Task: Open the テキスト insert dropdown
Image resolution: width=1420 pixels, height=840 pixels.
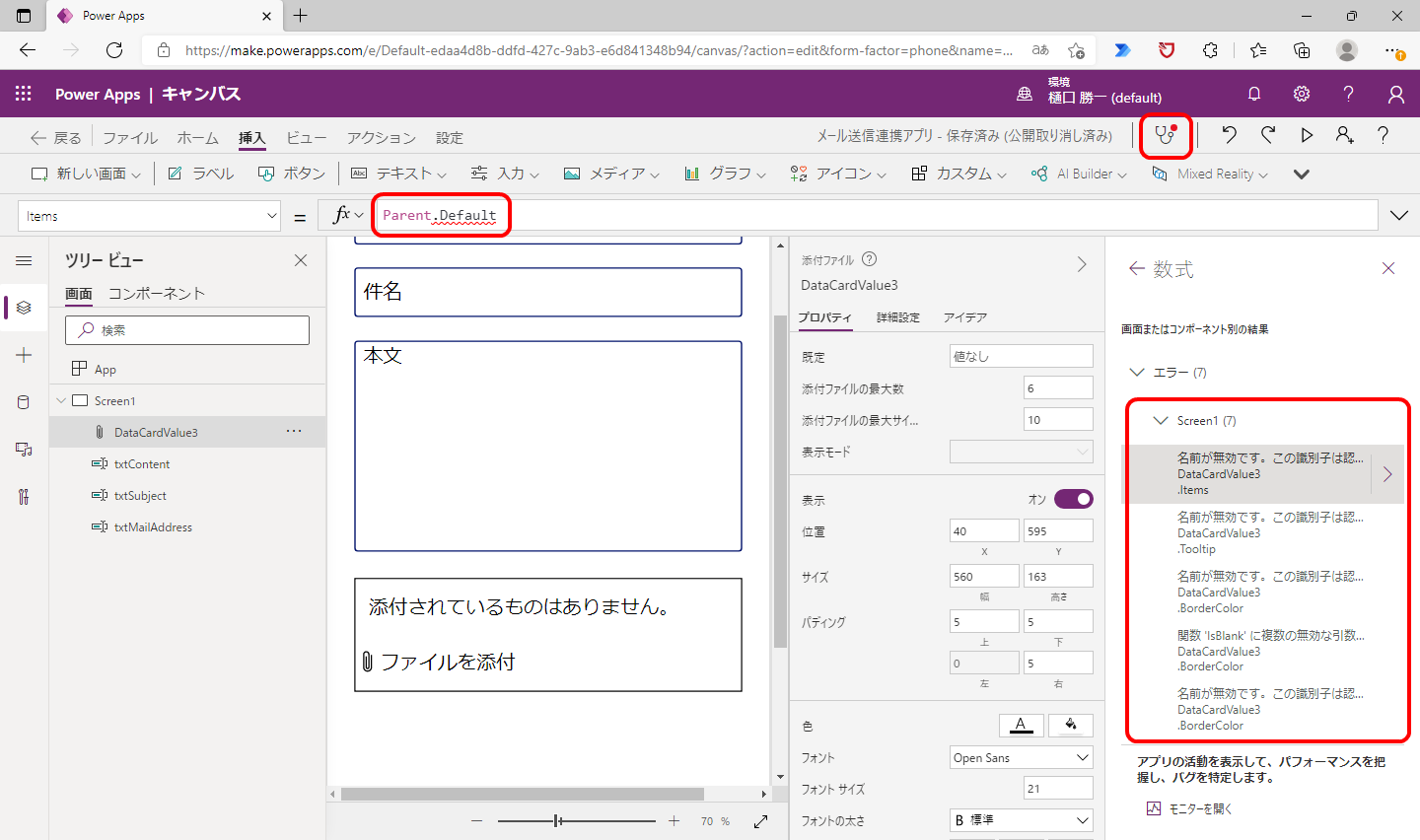Action: coord(398,174)
